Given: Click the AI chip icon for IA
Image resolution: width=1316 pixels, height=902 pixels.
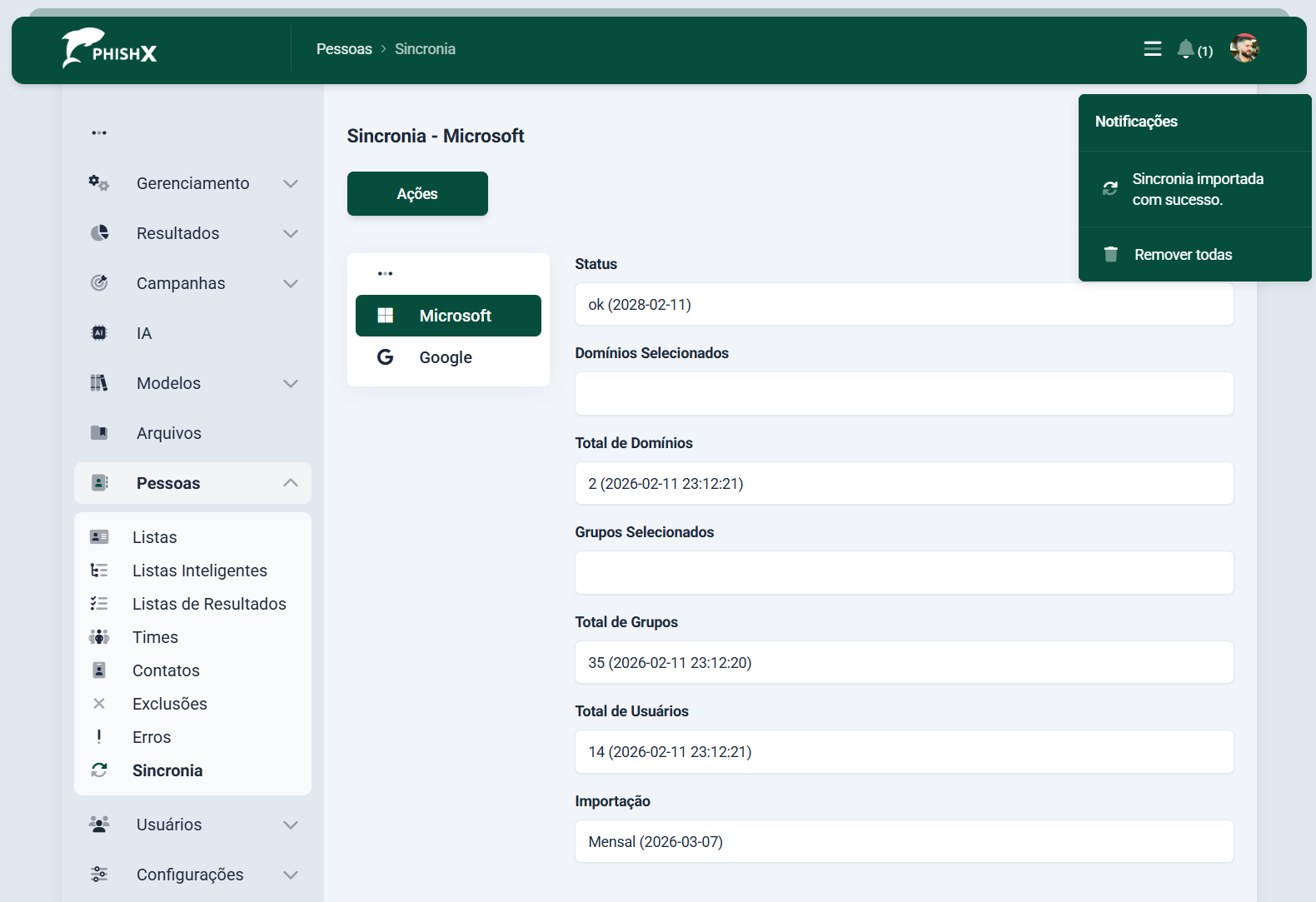Looking at the screenshot, I should tap(99, 333).
